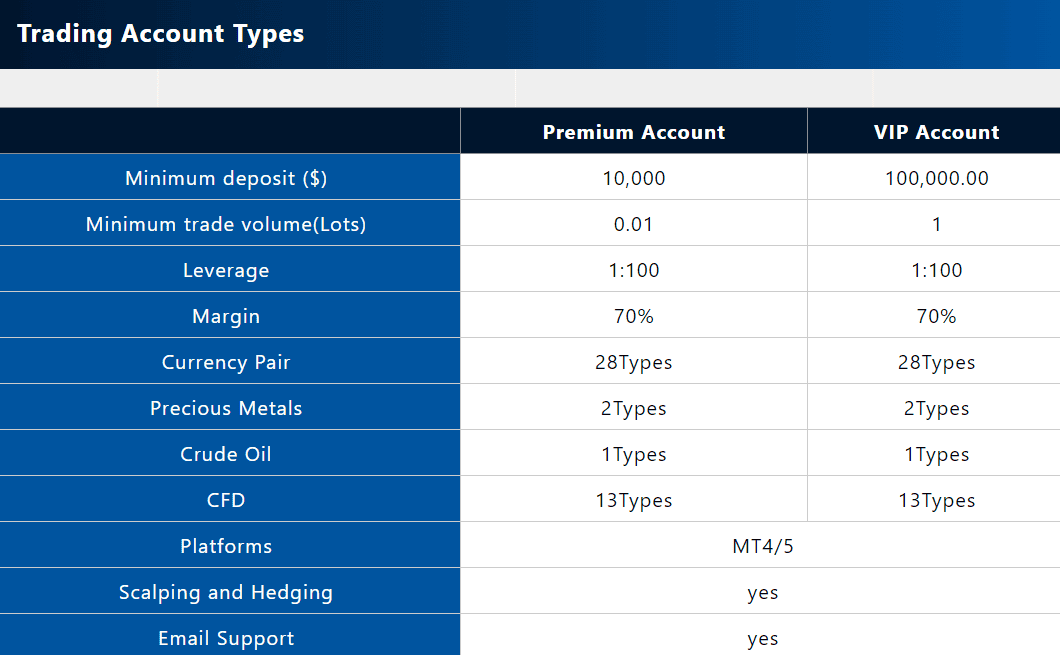The width and height of the screenshot is (1060, 655).
Task: Click the 'Precious Metals' row label
Action: point(226,408)
